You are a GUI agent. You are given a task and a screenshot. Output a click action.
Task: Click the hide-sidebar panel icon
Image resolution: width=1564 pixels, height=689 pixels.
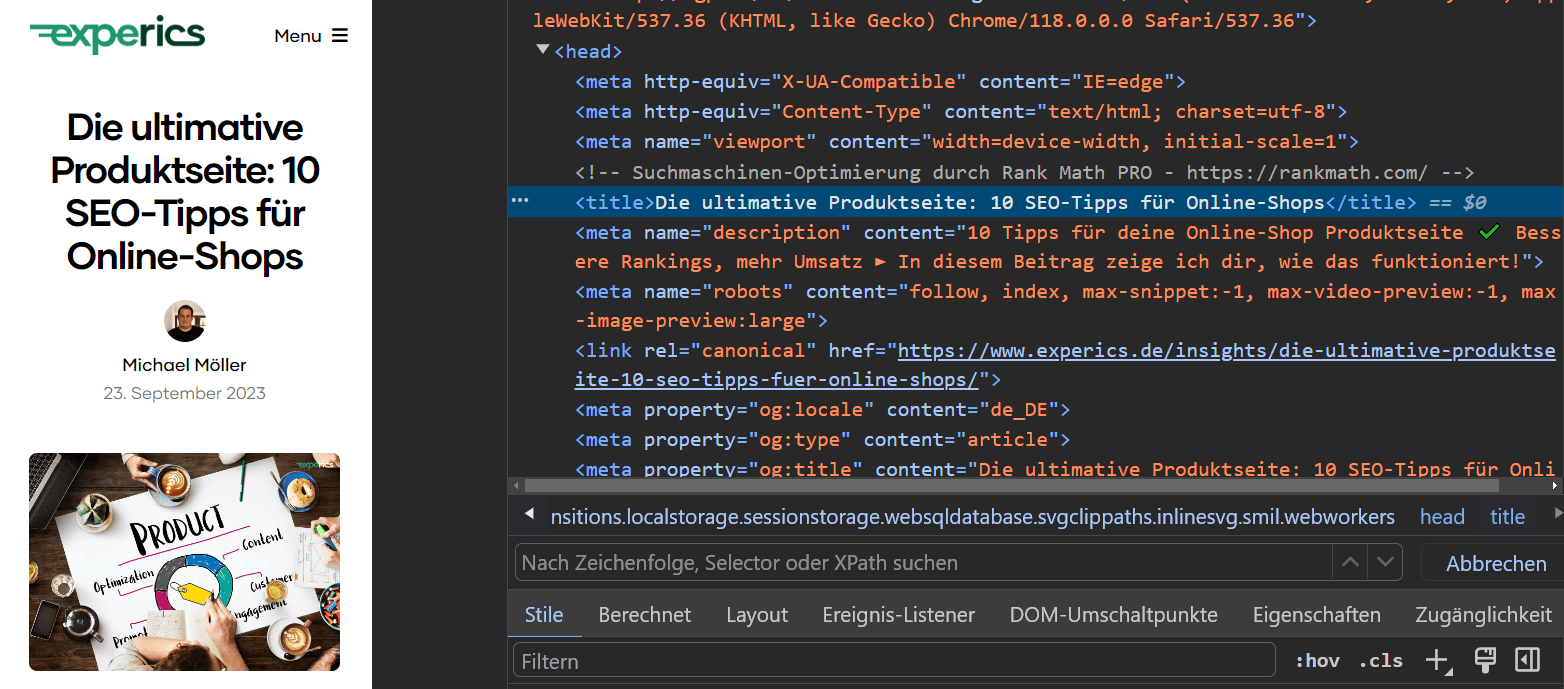1527,660
